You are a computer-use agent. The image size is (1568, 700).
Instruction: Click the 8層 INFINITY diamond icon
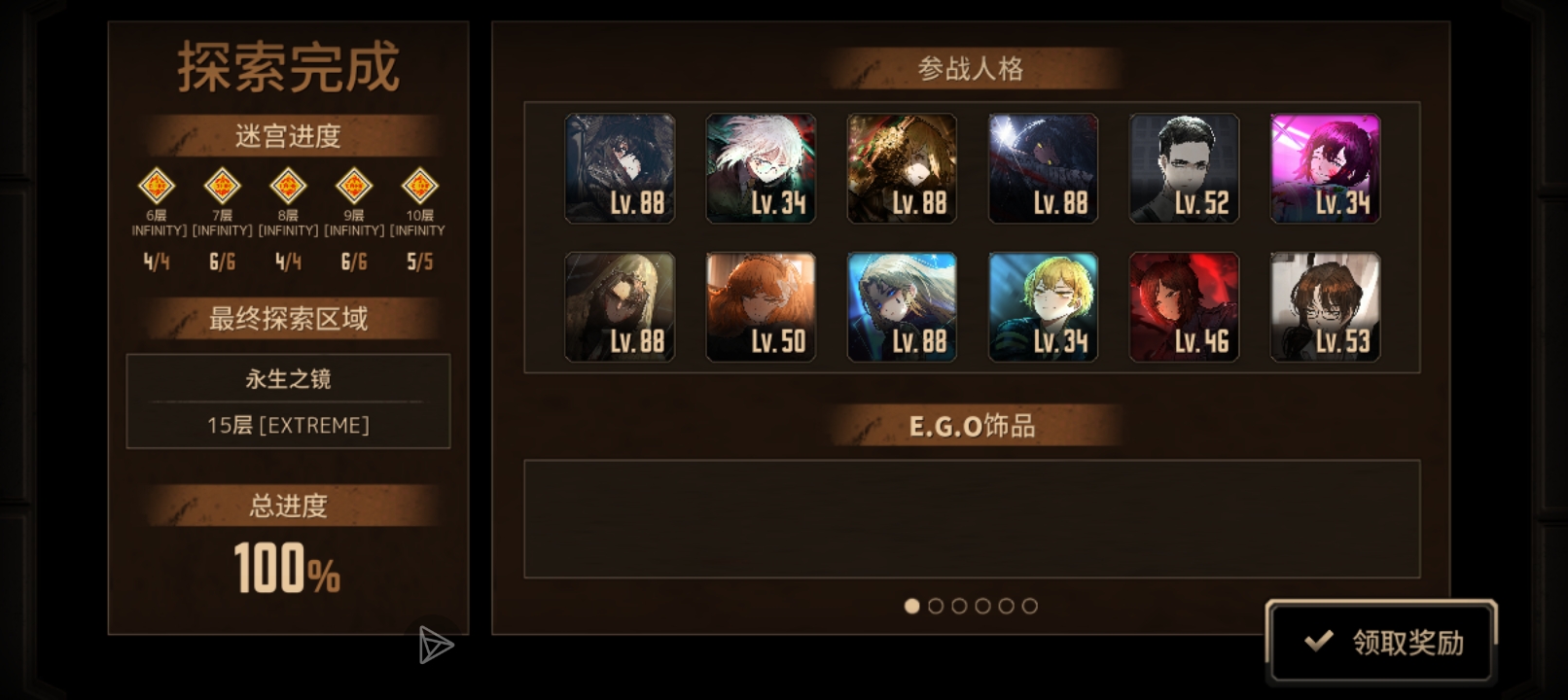[288, 185]
